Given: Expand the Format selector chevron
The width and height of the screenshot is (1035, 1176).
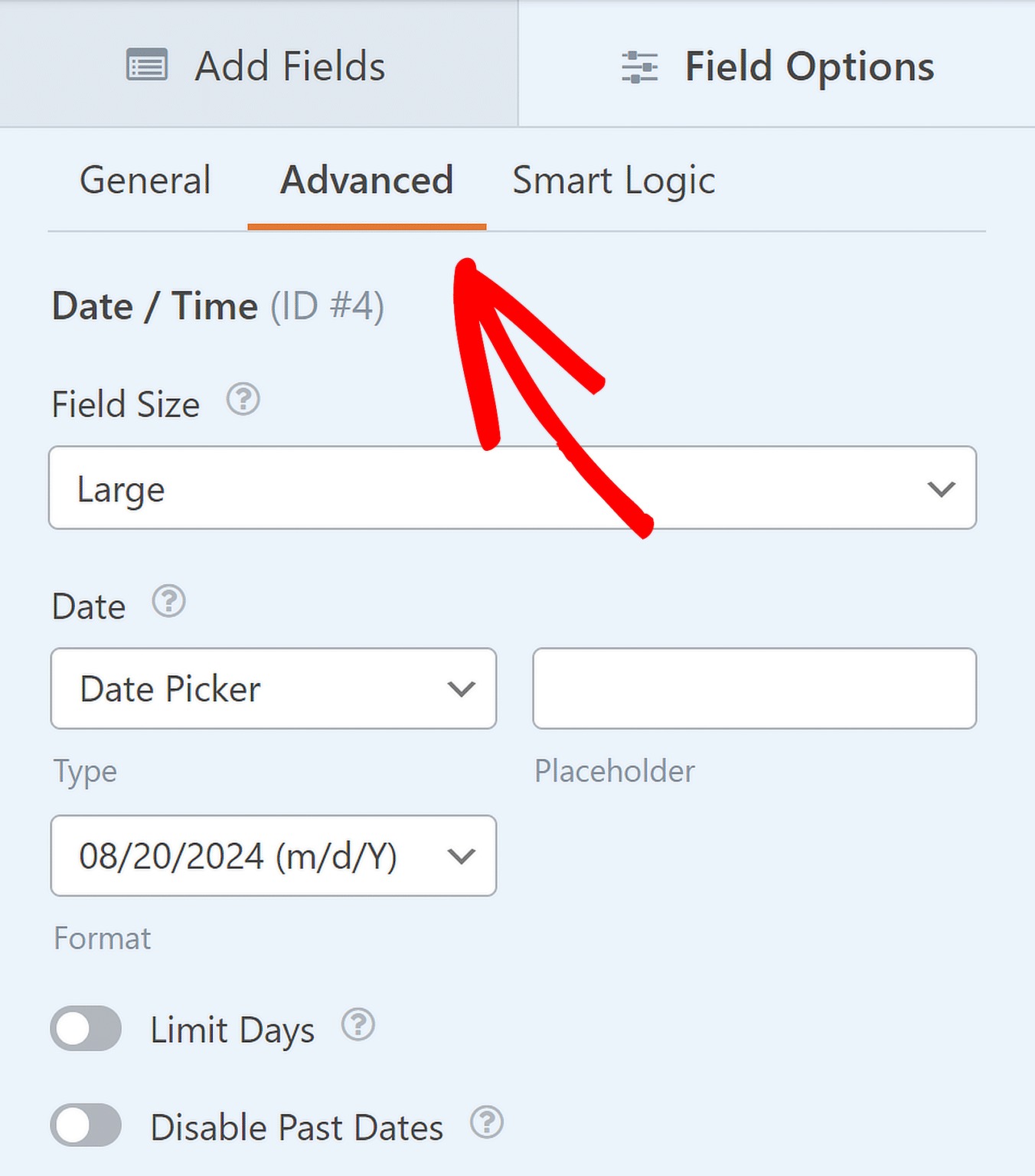Looking at the screenshot, I should click(461, 856).
